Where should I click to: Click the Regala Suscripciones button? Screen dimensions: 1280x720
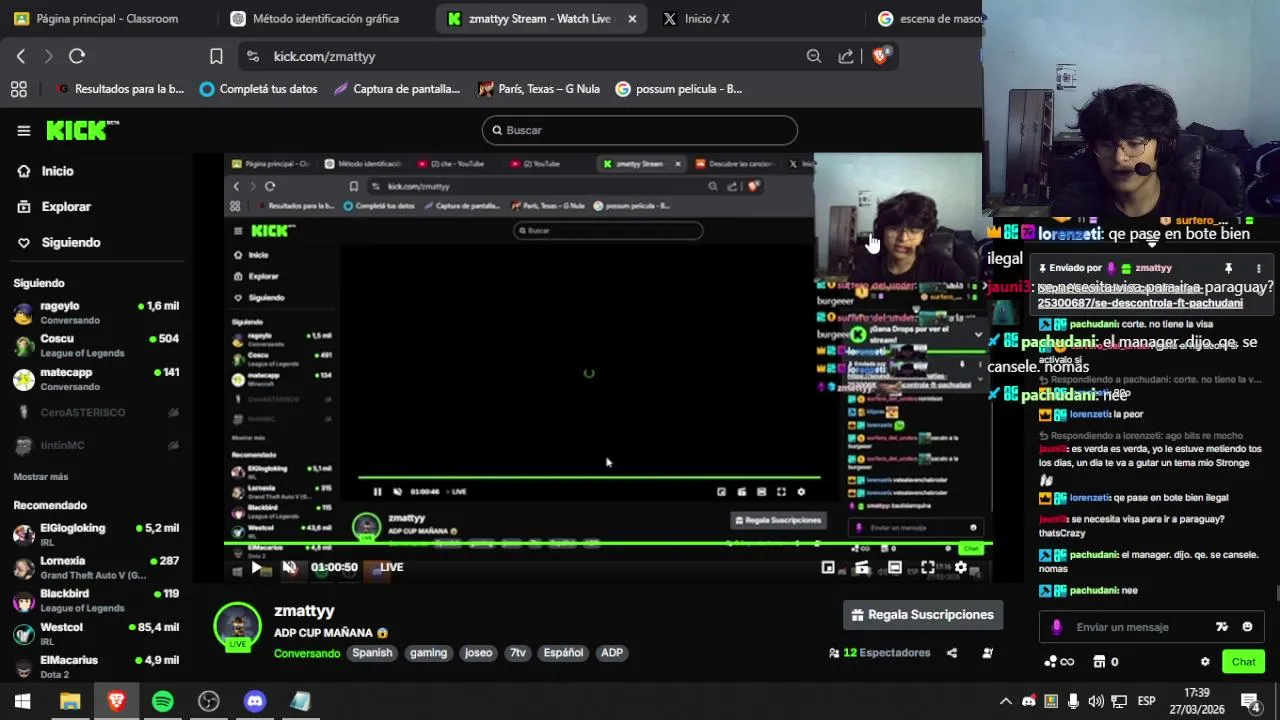tap(923, 615)
